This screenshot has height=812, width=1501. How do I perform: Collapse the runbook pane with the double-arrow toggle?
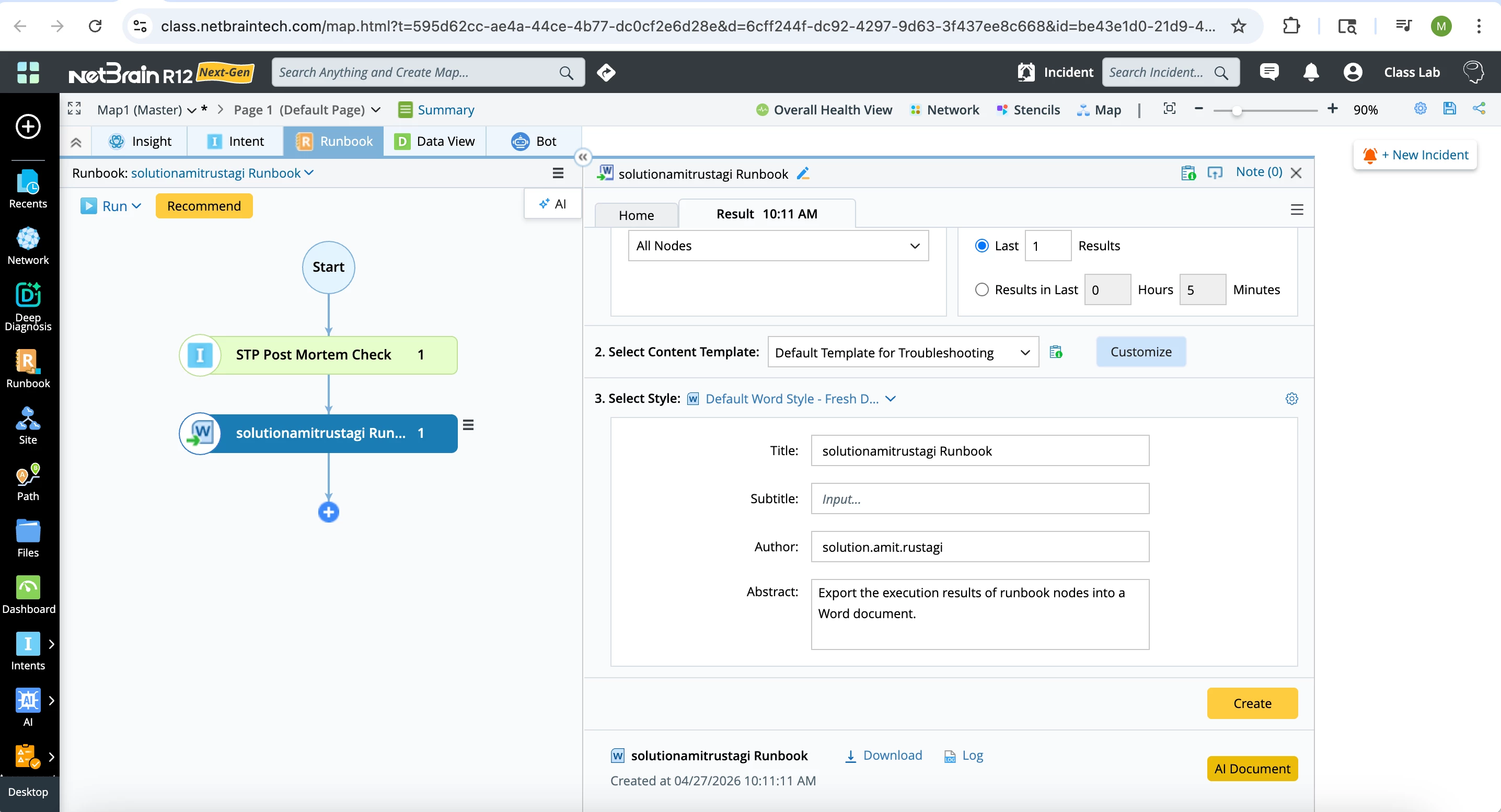click(x=583, y=157)
